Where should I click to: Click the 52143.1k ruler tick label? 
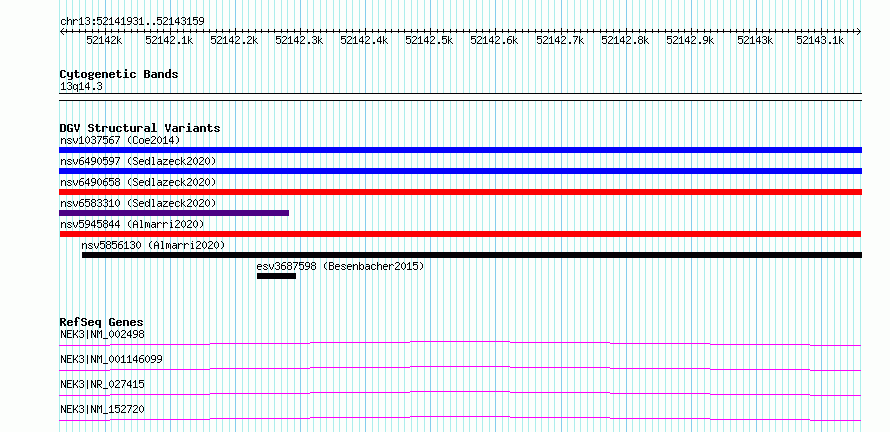[x=820, y=40]
